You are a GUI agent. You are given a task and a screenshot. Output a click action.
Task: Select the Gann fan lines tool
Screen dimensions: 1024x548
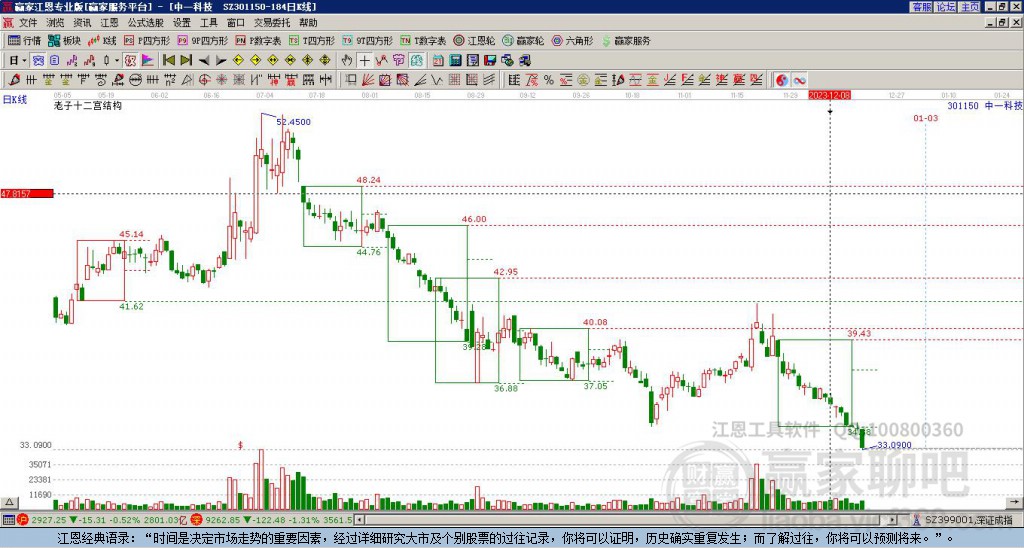[x=368, y=80]
